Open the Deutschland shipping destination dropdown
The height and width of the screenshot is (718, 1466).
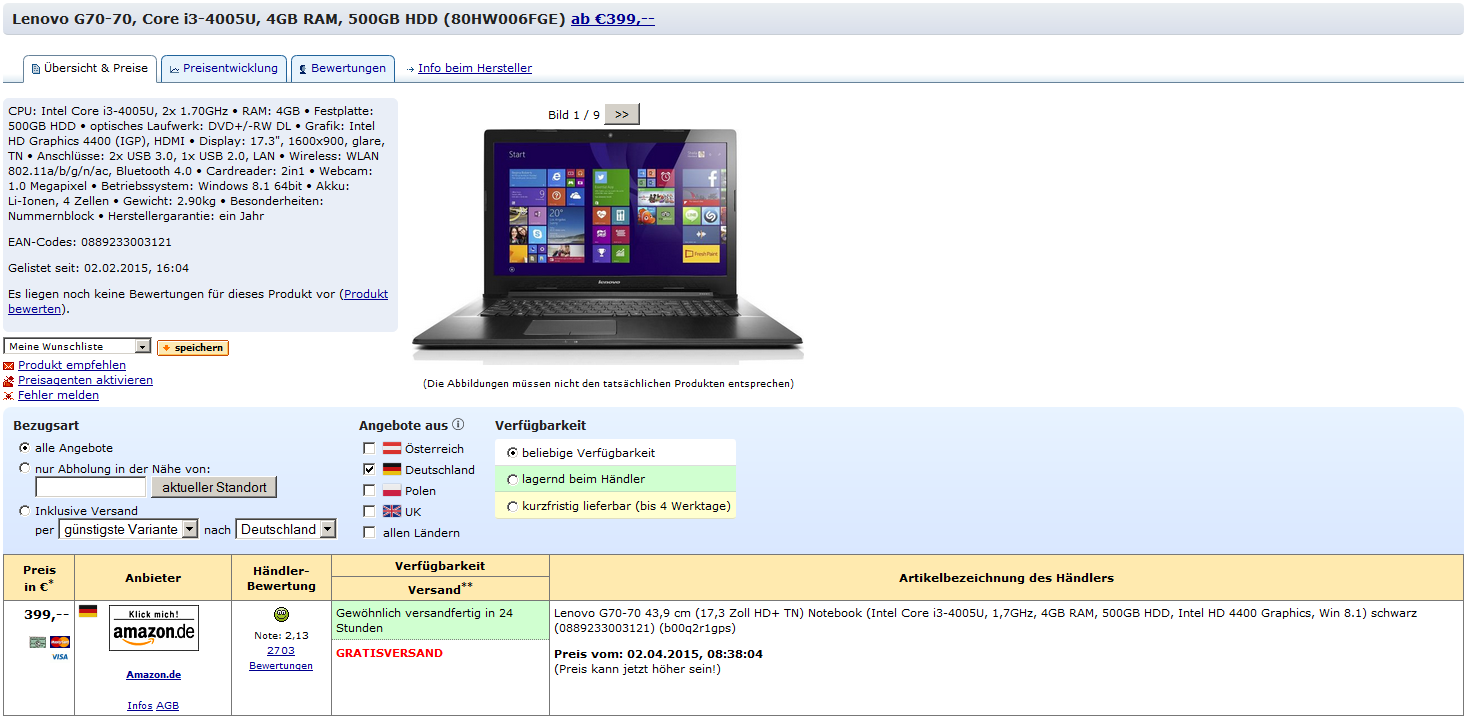pyautogui.click(x=286, y=530)
